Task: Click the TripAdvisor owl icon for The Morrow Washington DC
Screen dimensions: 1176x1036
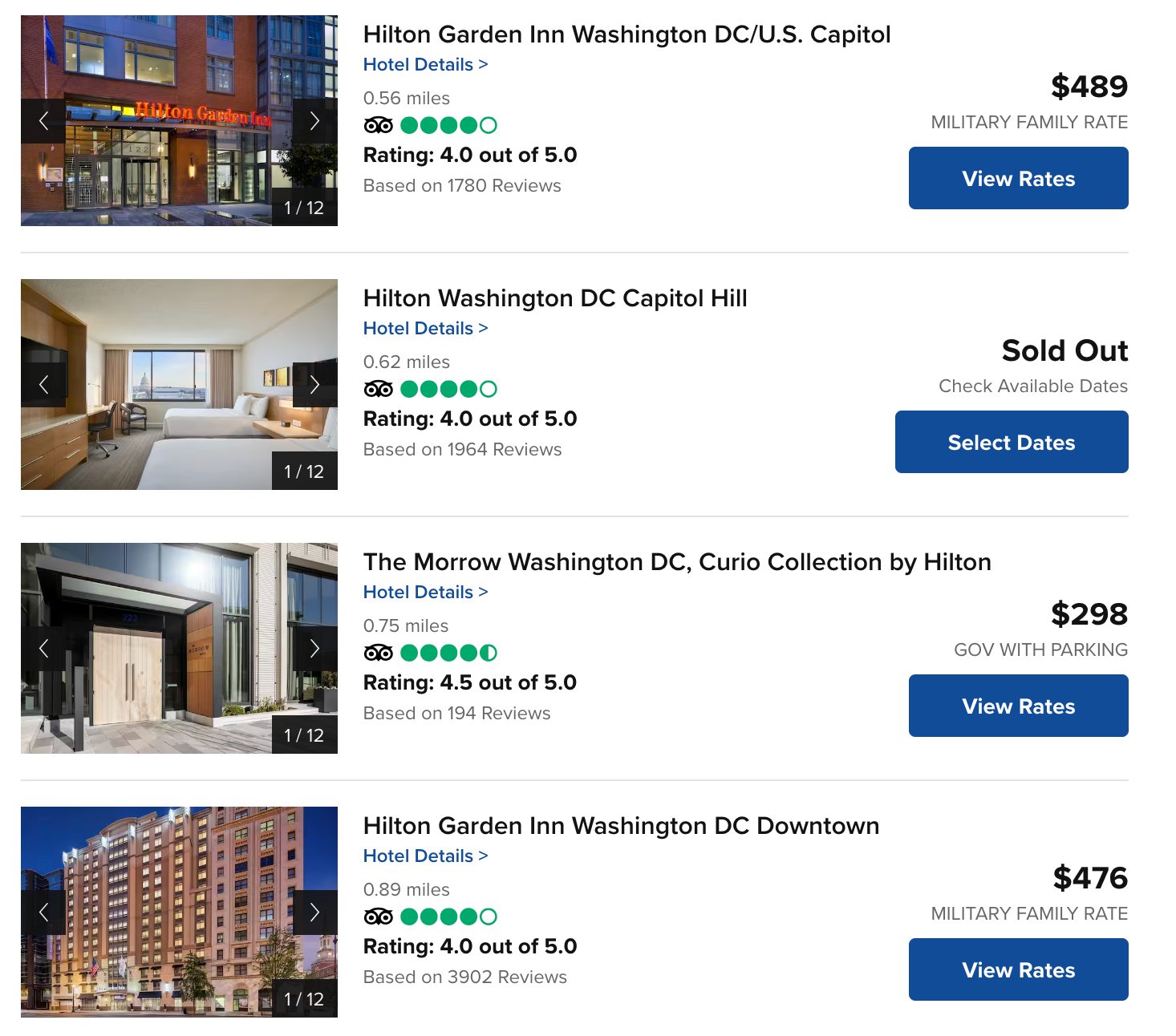Action: click(x=379, y=652)
